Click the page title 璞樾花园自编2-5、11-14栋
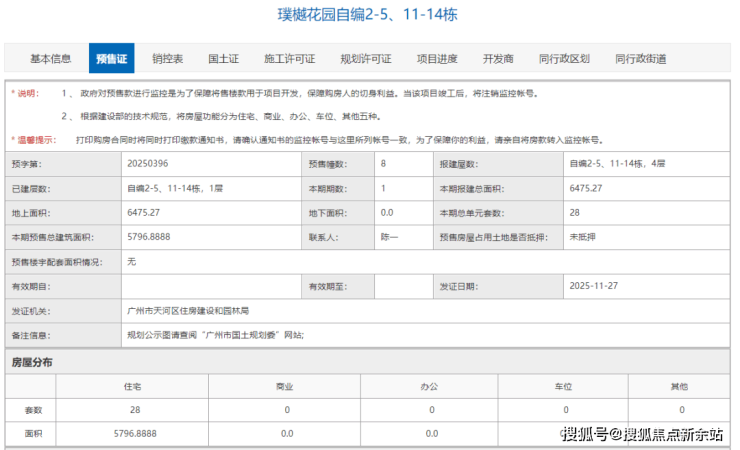Image resolution: width=740 pixels, height=450 pixels. [x=369, y=16]
